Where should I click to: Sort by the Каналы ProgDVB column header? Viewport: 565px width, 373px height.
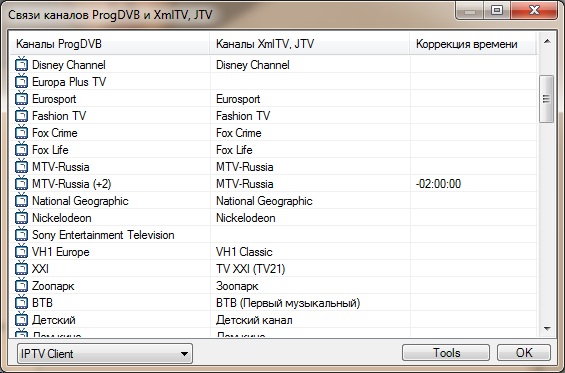tap(110, 44)
